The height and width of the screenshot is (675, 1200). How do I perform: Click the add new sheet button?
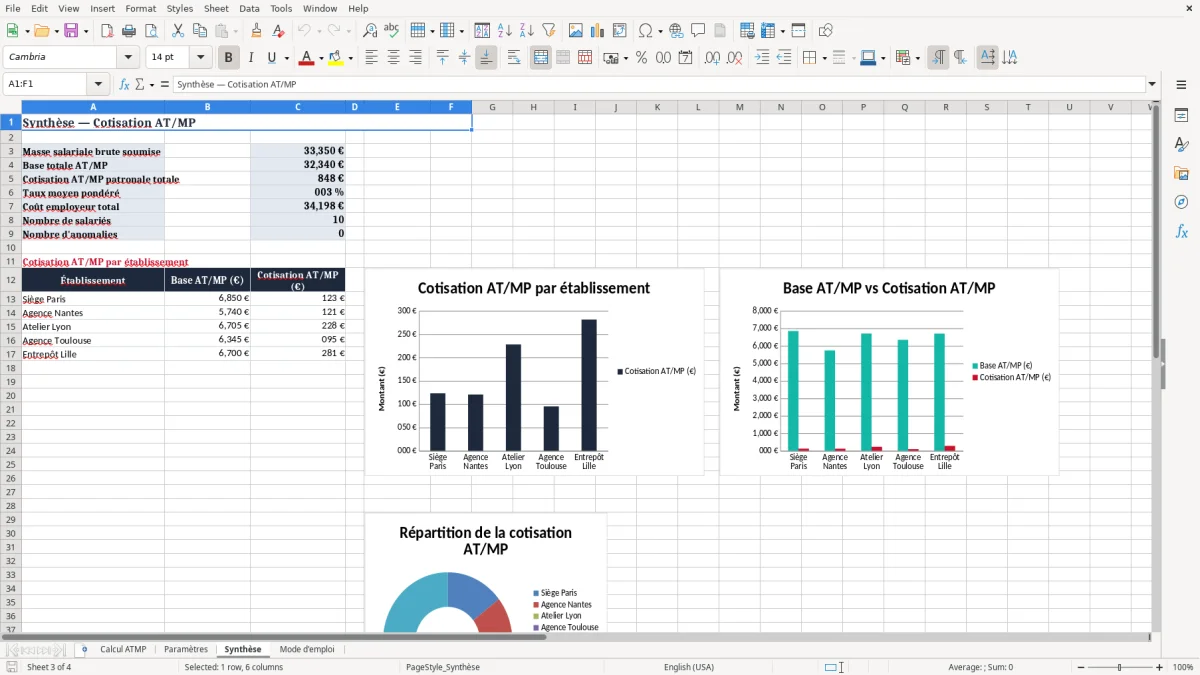pos(84,649)
